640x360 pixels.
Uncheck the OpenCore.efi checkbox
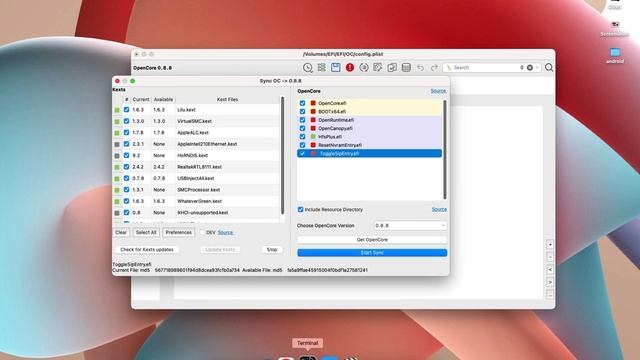[302, 103]
